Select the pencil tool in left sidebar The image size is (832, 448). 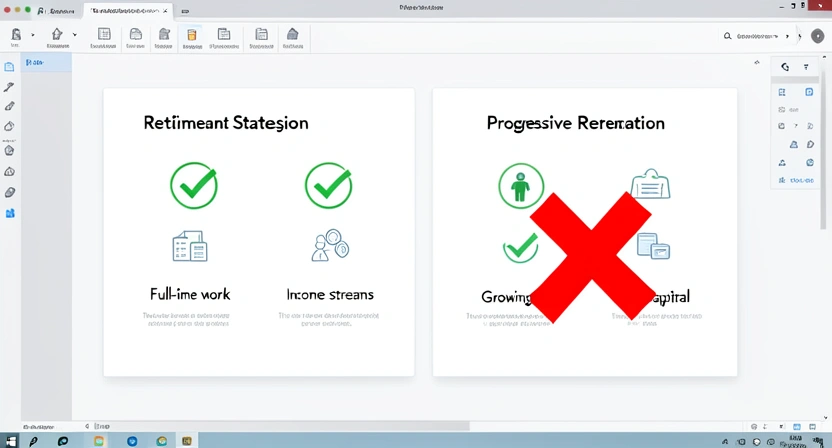pos(10,106)
